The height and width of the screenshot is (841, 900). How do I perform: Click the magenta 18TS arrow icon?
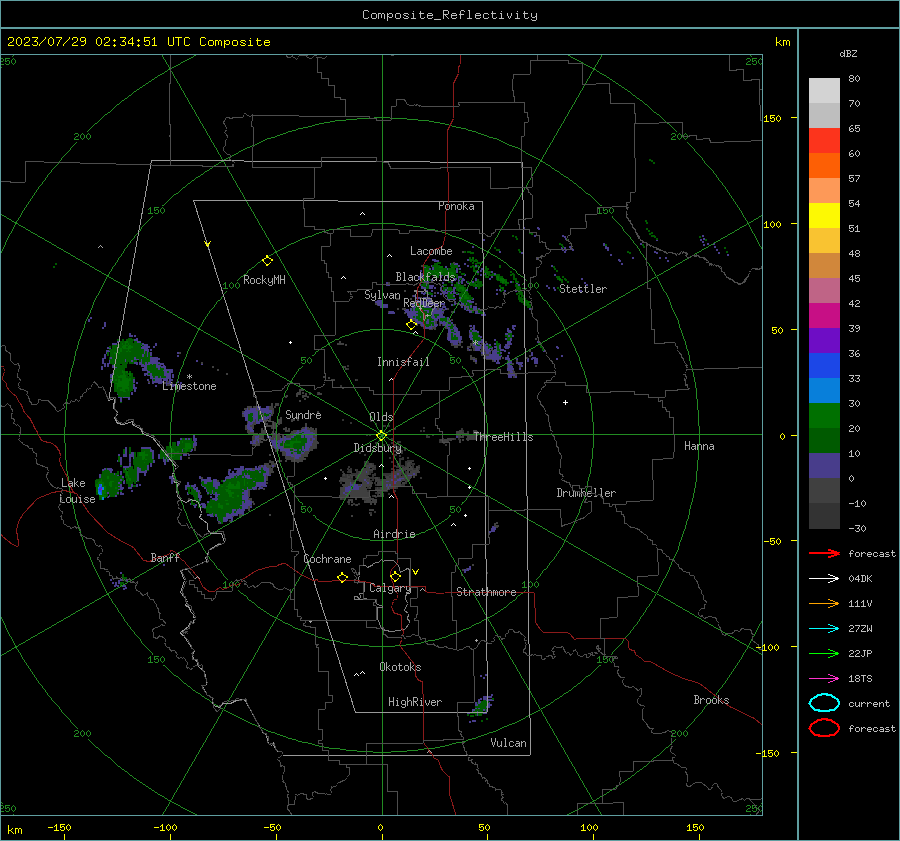point(824,679)
